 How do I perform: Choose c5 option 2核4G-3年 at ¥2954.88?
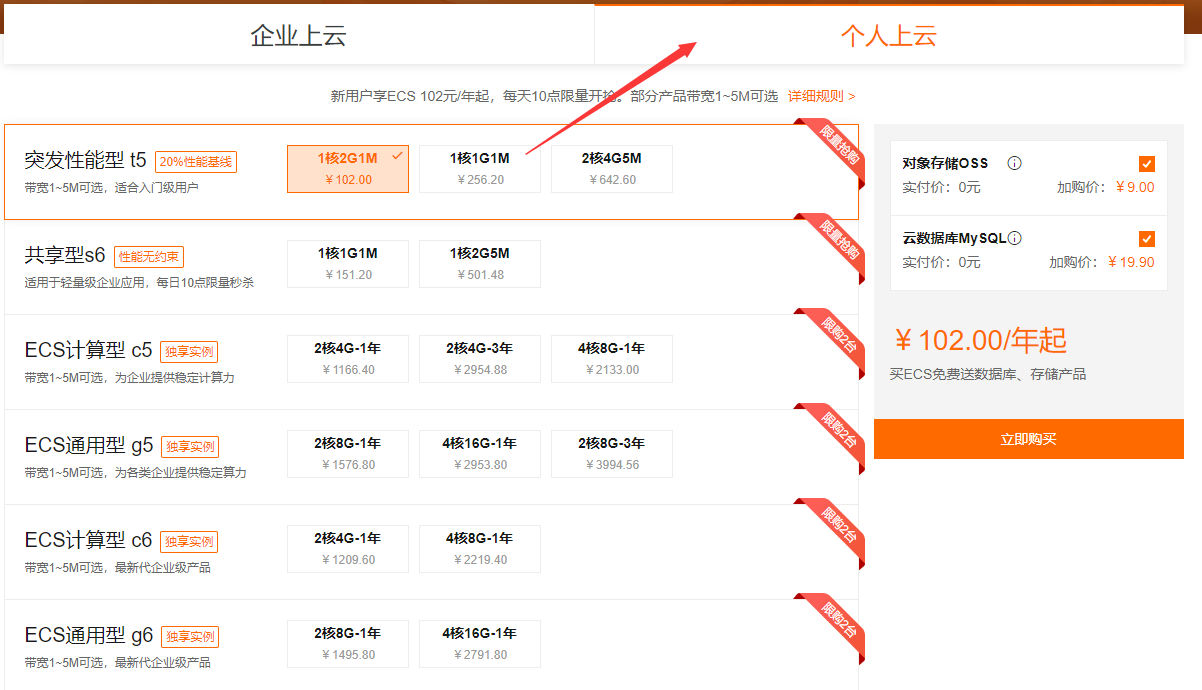click(x=480, y=359)
